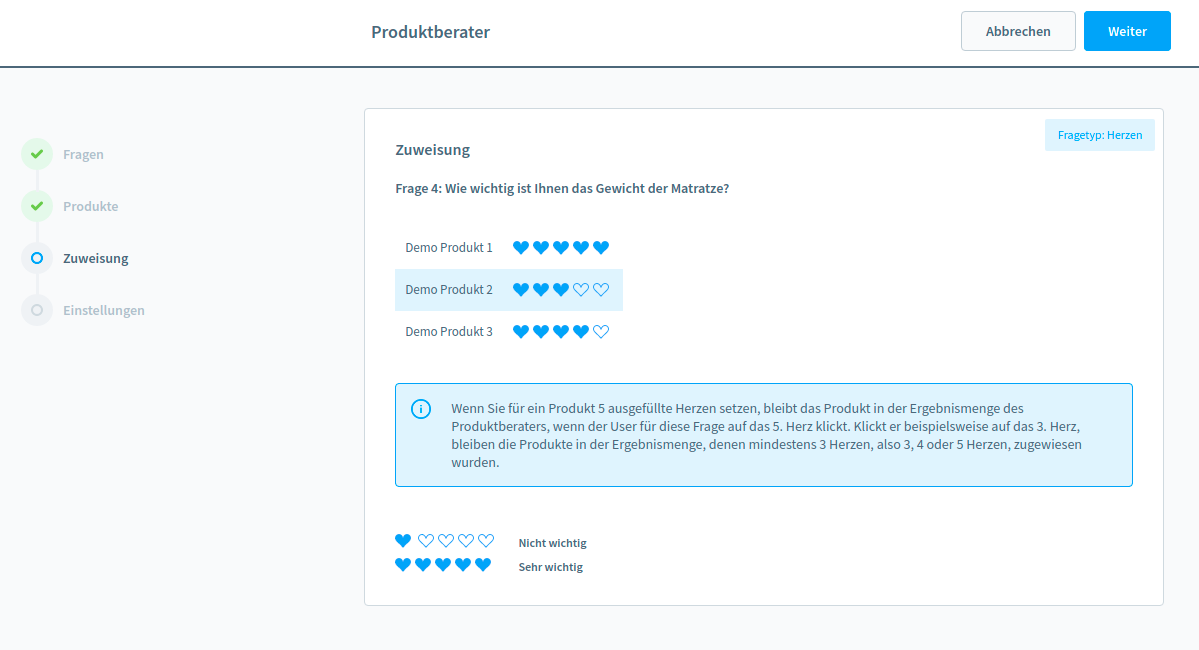
Task: Select the Demo Produkt 2 row label
Action: click(449, 290)
